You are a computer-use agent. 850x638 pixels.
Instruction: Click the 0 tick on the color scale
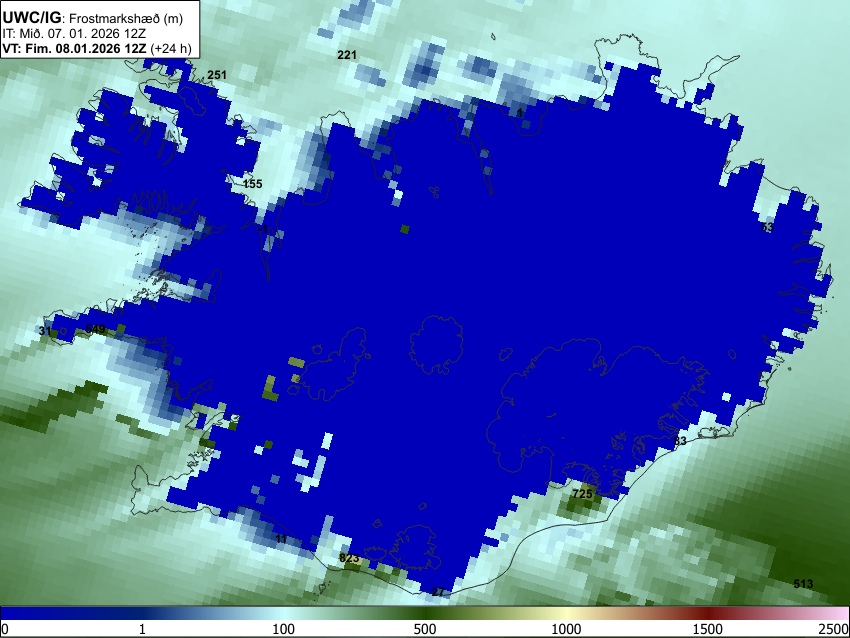[x=5, y=629]
